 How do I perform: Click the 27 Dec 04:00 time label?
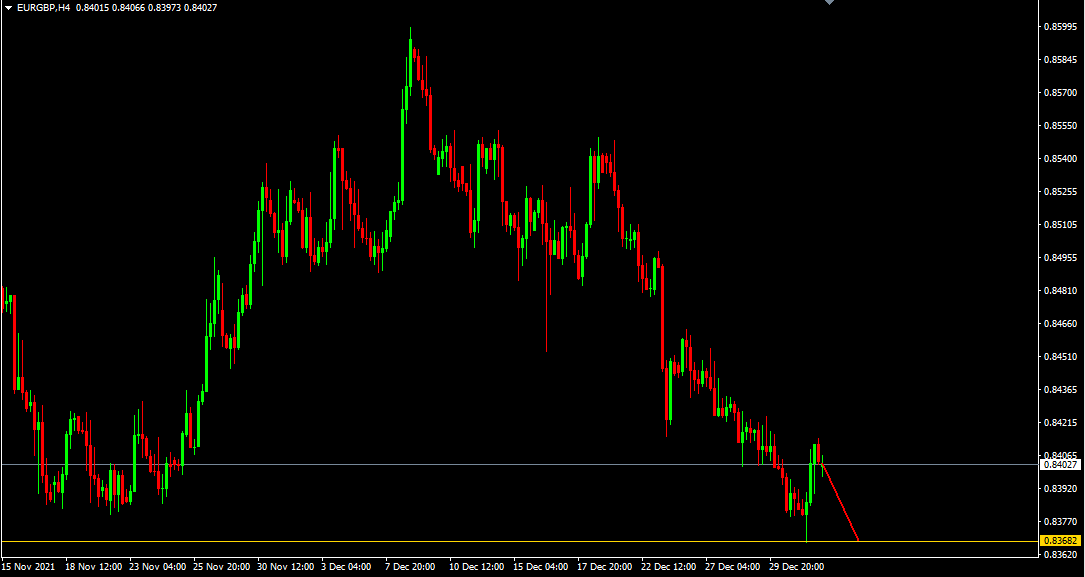733,567
